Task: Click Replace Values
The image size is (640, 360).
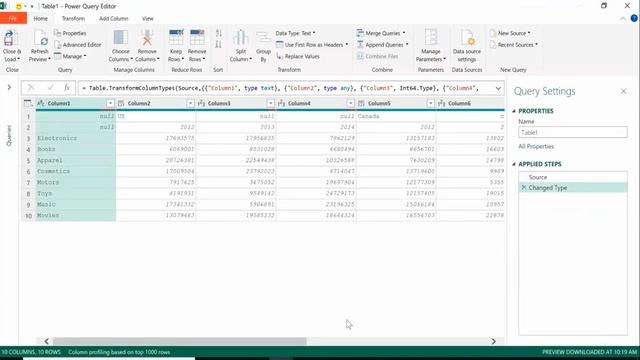Action: tap(298, 56)
